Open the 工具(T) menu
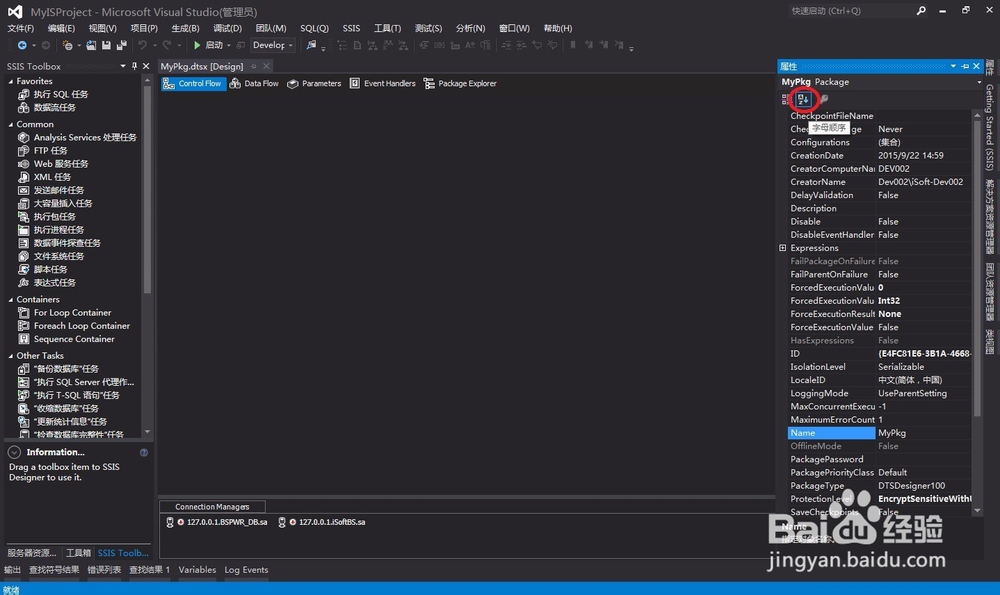The image size is (1000, 595). click(x=387, y=28)
